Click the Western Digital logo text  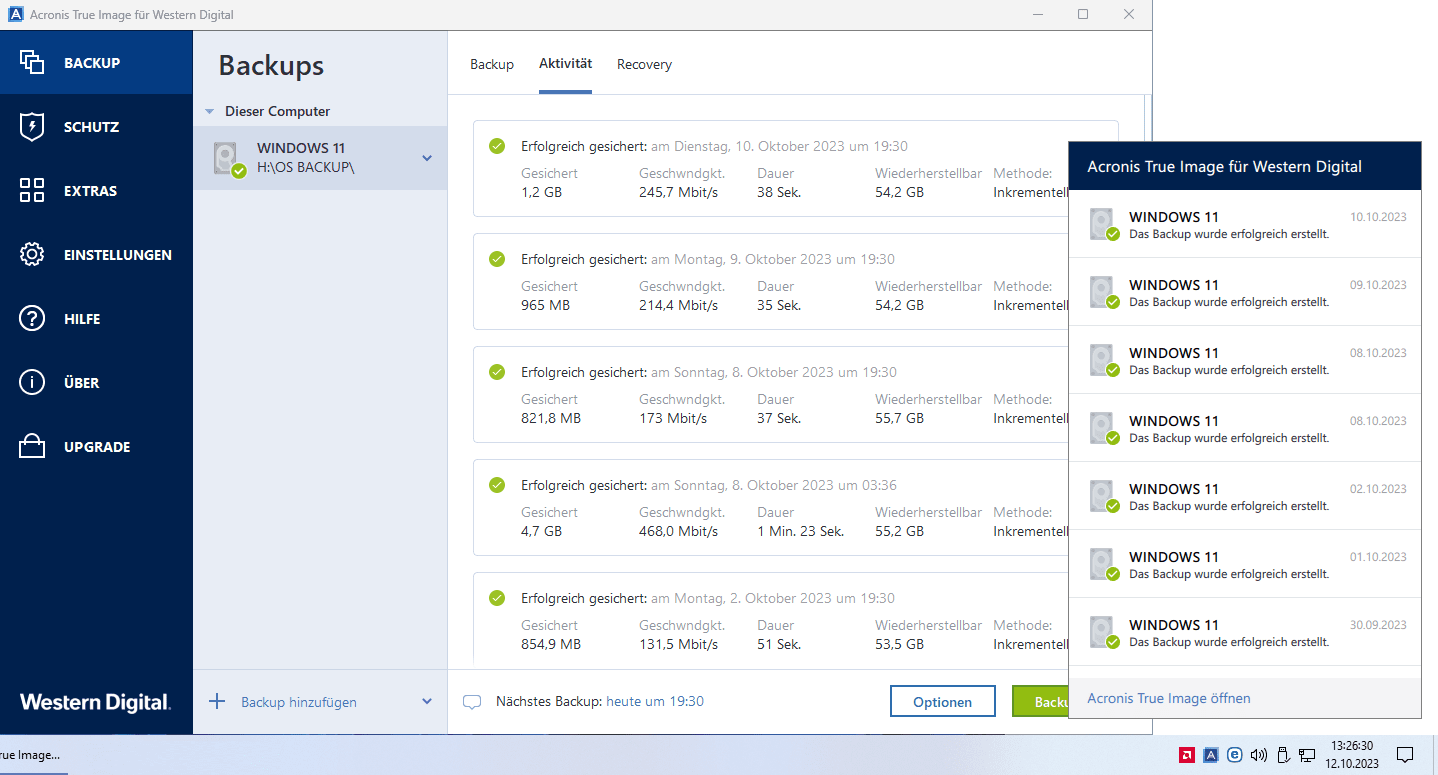pyautogui.click(x=95, y=702)
